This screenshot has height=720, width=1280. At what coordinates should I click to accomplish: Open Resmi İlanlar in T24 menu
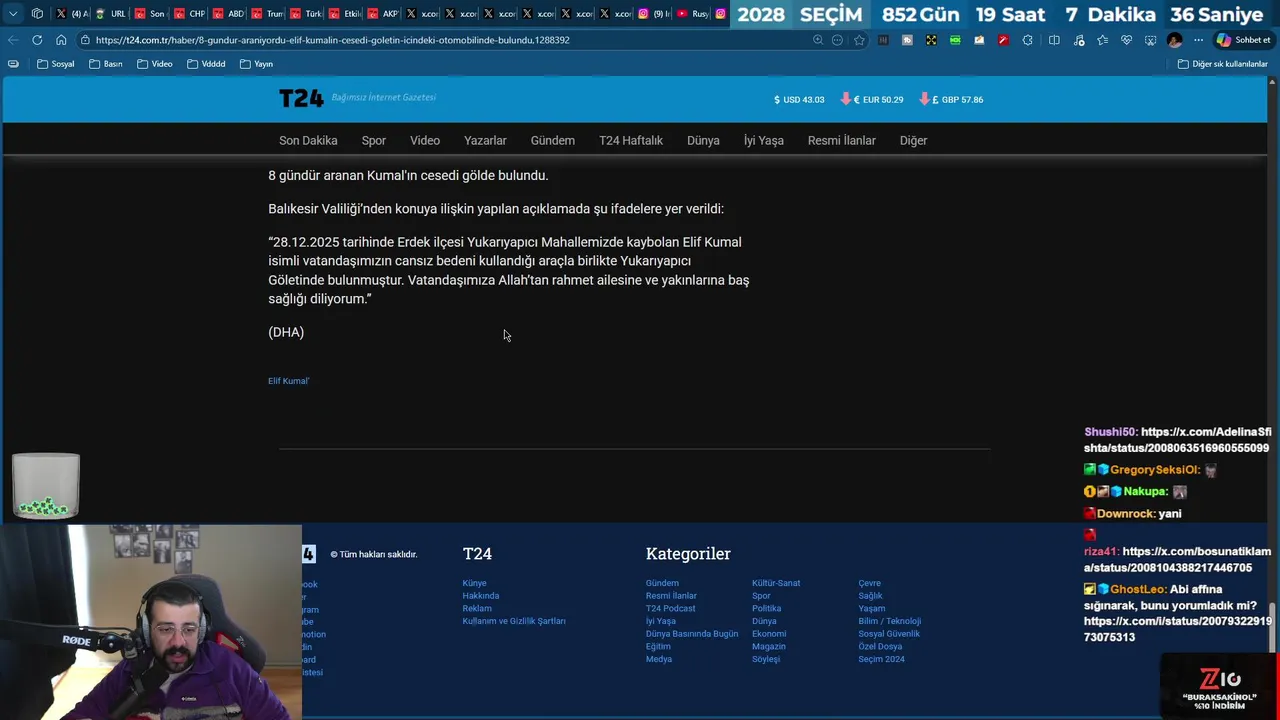tap(841, 141)
